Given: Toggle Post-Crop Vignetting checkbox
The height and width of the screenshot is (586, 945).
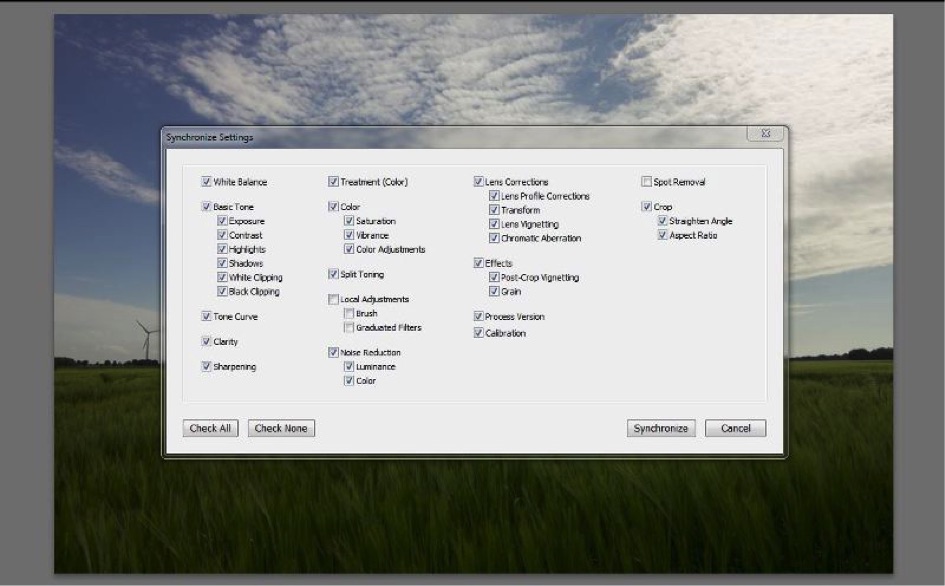Looking at the screenshot, I should tap(494, 277).
